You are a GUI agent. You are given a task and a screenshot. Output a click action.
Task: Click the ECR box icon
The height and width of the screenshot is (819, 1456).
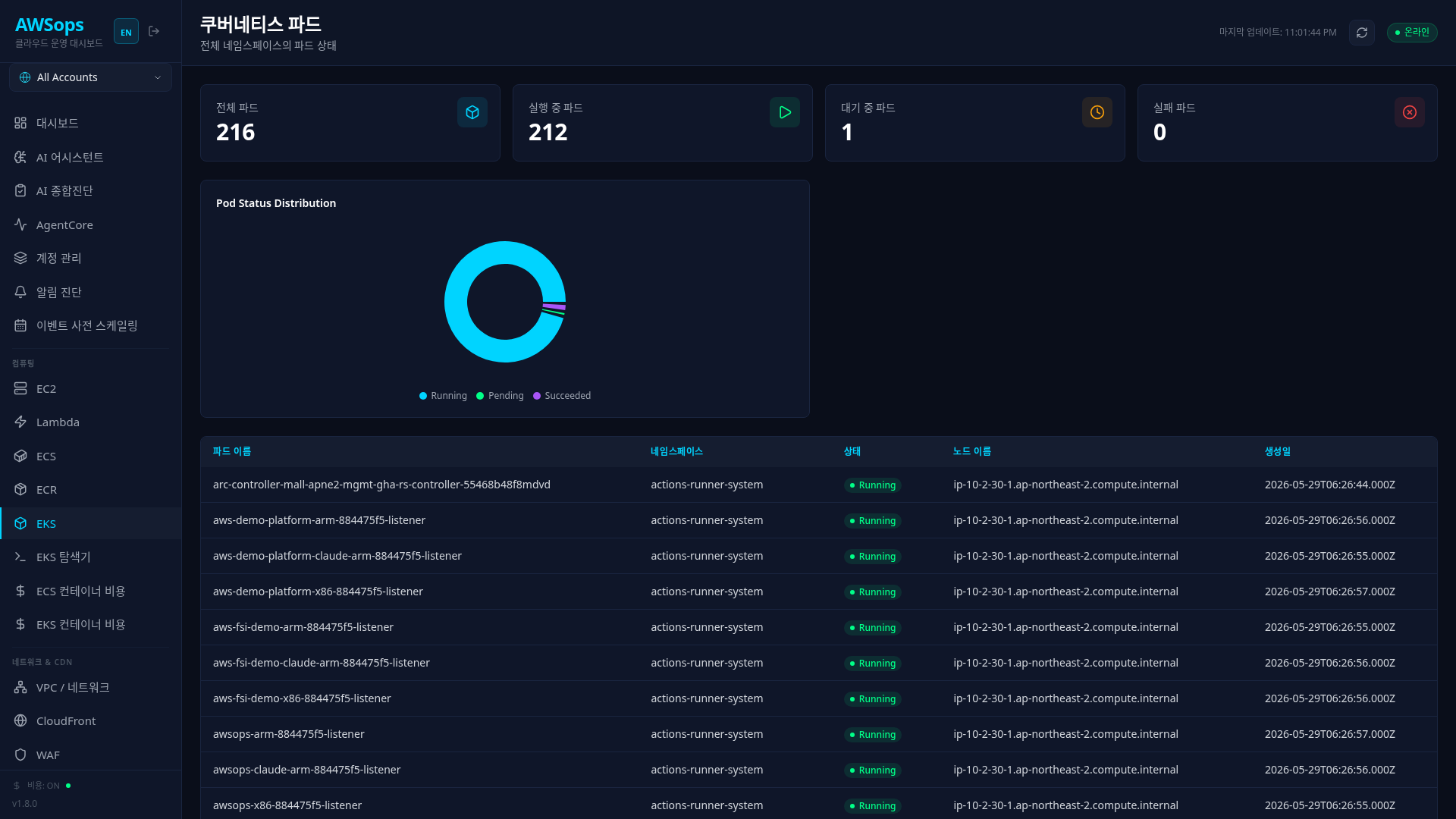(x=20, y=489)
